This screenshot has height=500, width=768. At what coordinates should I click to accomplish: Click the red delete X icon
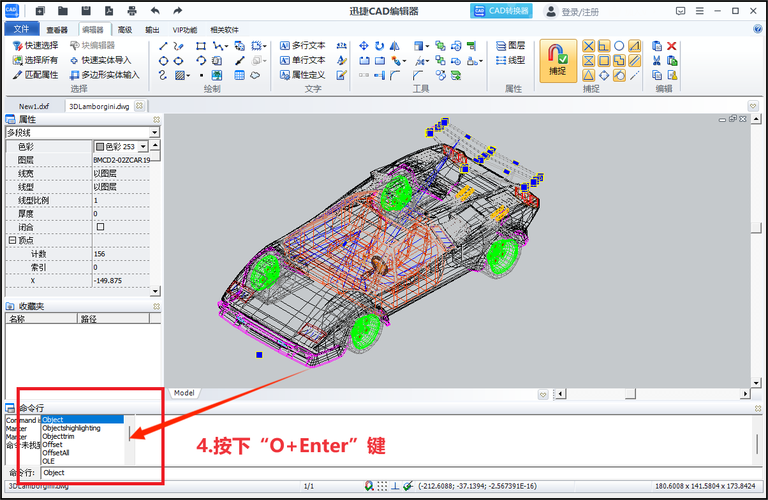coord(672,46)
